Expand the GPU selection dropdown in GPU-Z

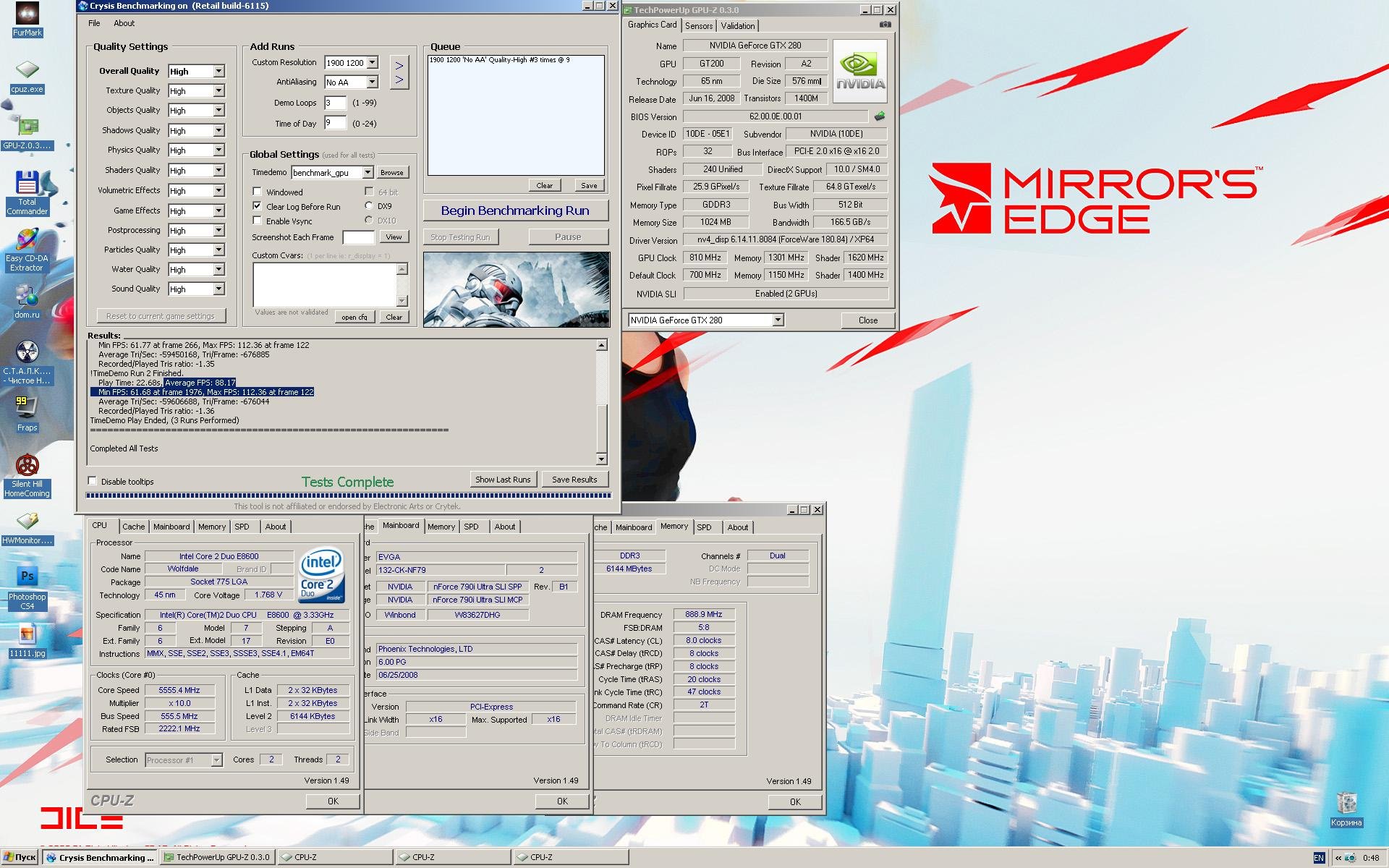pyautogui.click(x=778, y=320)
